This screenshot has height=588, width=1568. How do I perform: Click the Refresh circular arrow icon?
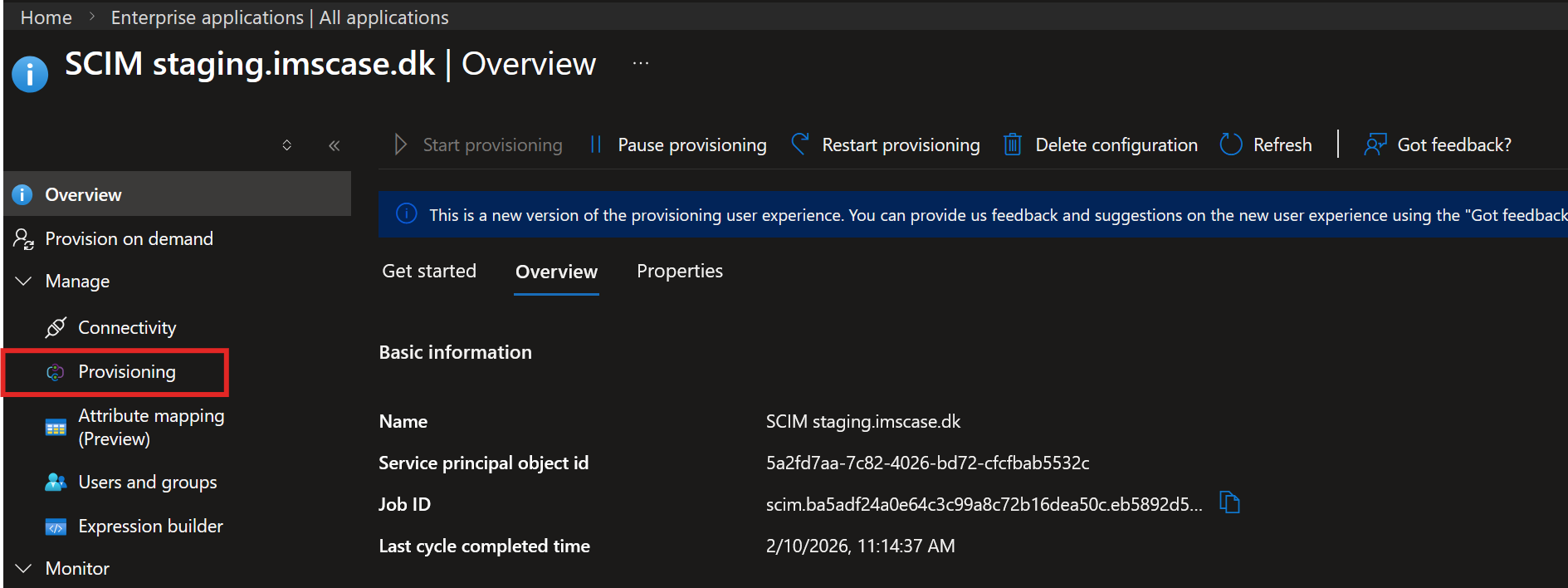[x=1231, y=145]
